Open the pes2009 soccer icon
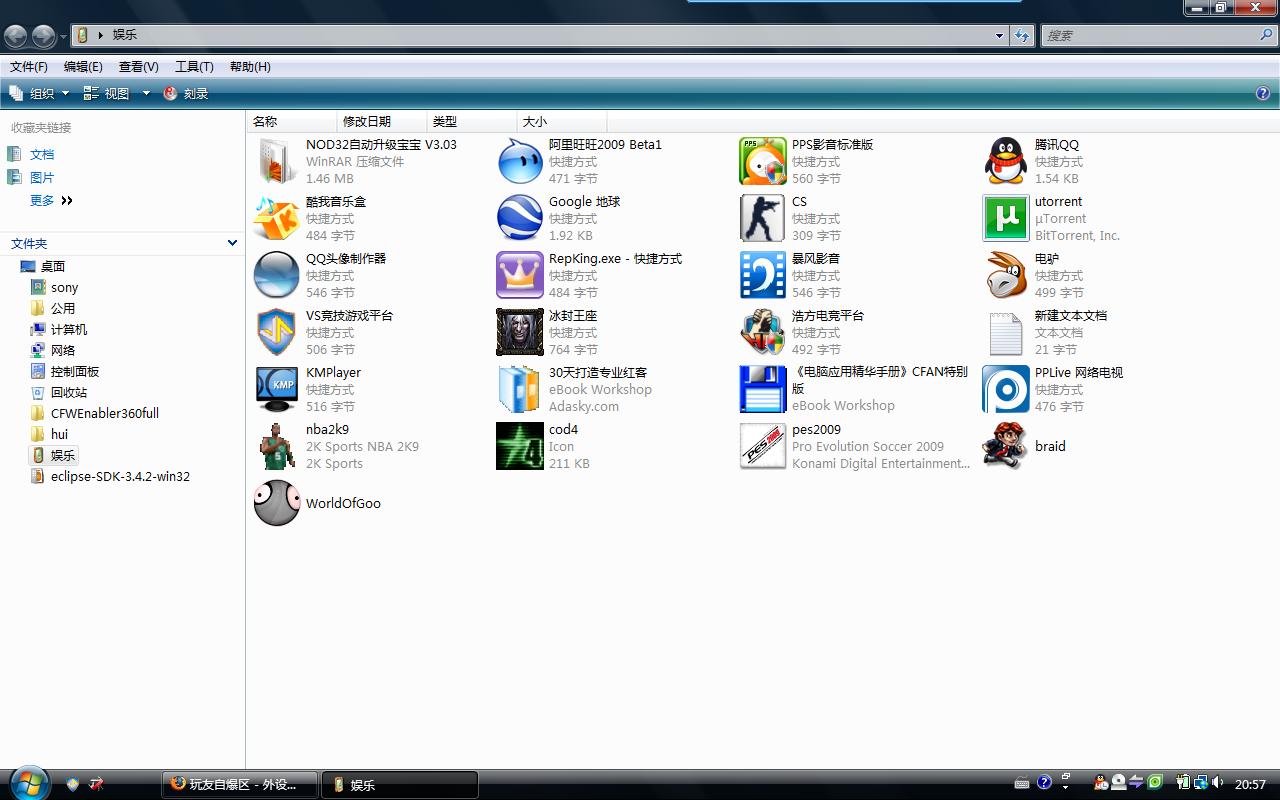The width and height of the screenshot is (1280, 800). (763, 446)
